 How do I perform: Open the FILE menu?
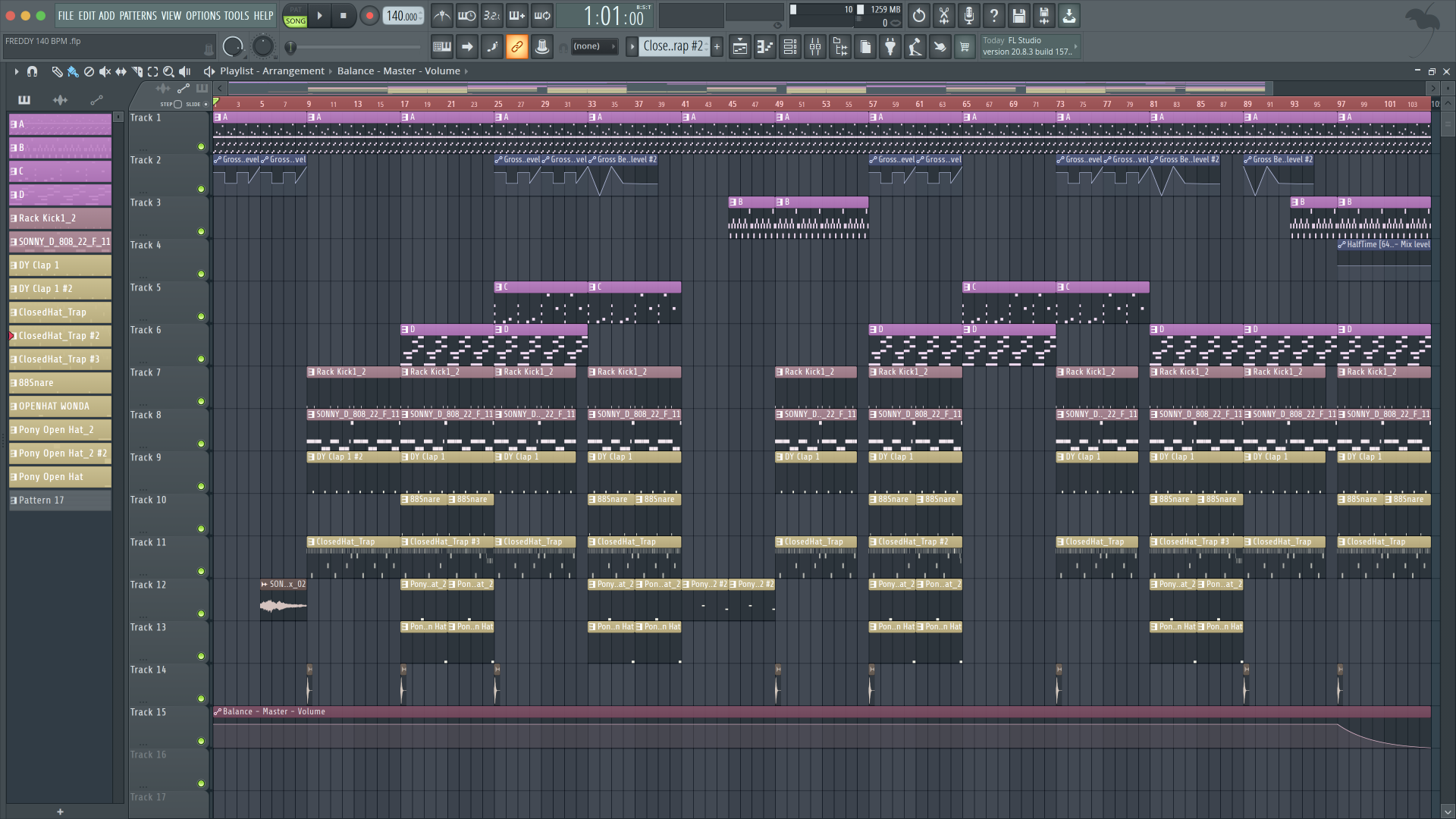[66, 15]
